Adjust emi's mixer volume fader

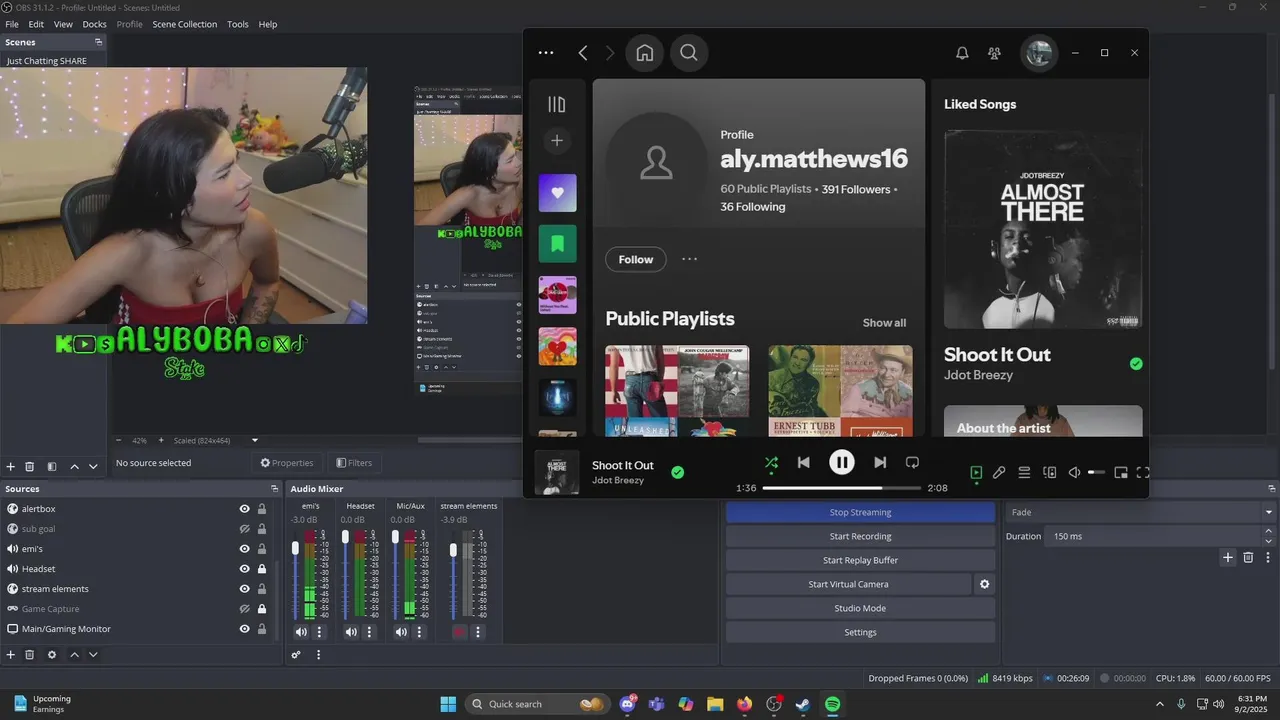coord(295,549)
